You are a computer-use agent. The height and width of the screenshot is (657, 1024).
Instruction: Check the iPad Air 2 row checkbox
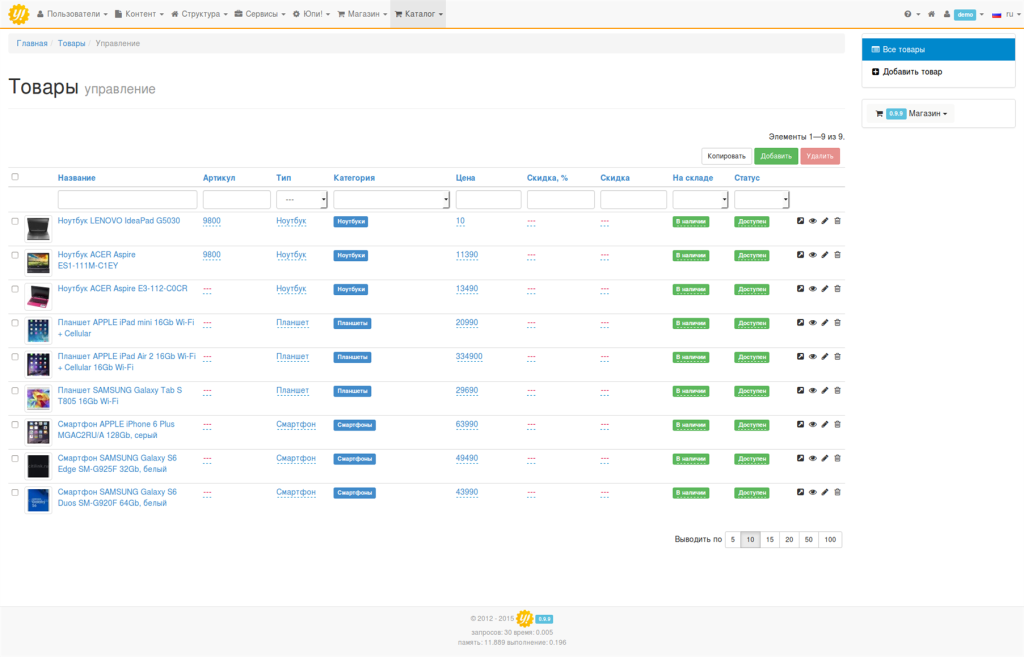click(x=15, y=357)
